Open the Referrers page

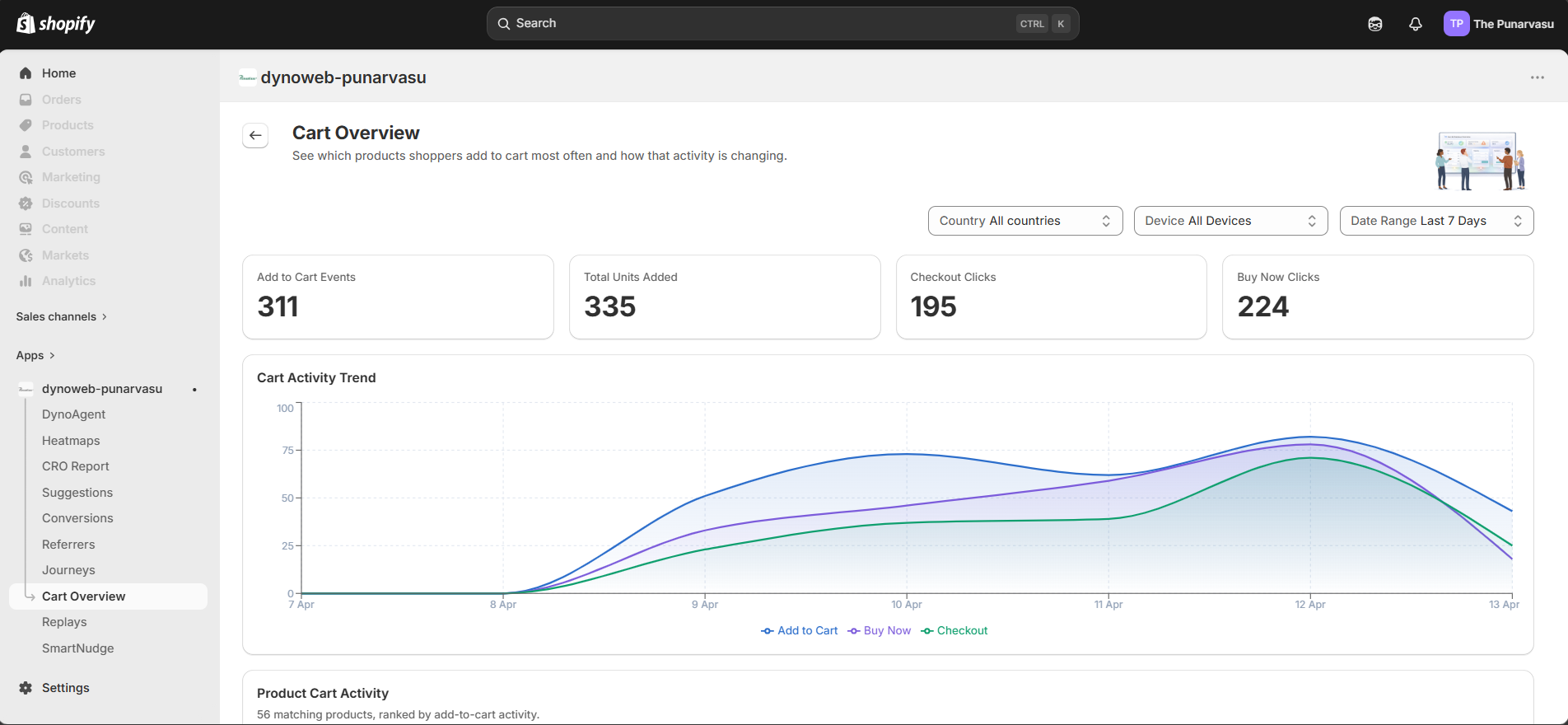[x=68, y=545]
